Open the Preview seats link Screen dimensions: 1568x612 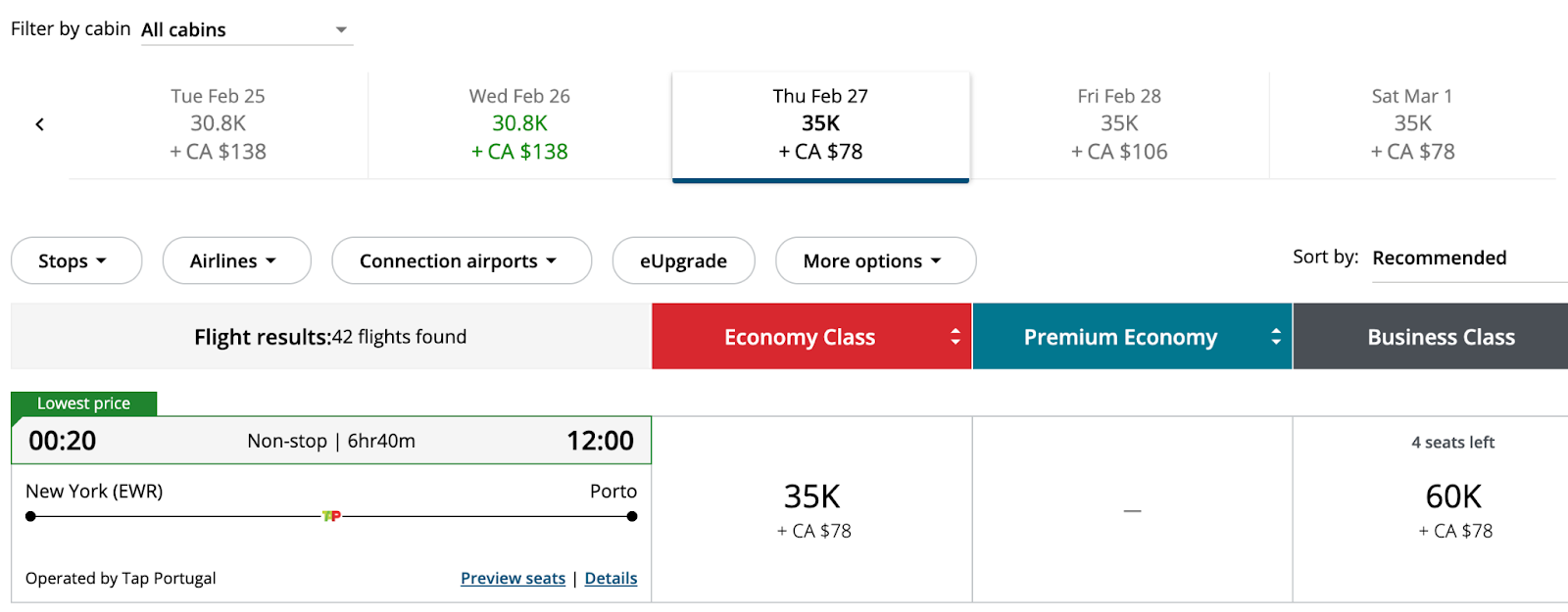click(x=513, y=579)
